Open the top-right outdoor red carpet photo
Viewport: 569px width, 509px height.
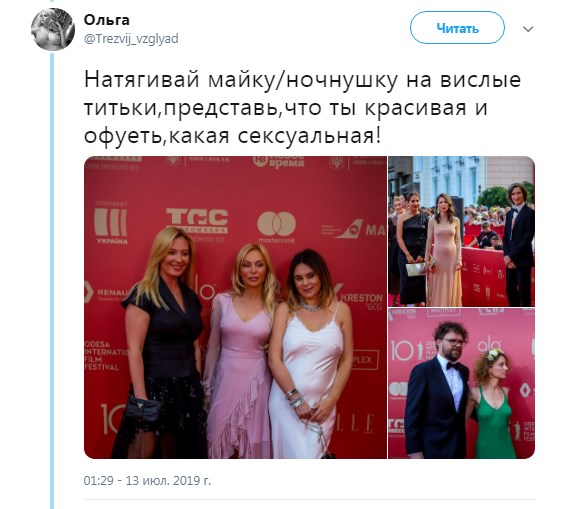click(461, 231)
